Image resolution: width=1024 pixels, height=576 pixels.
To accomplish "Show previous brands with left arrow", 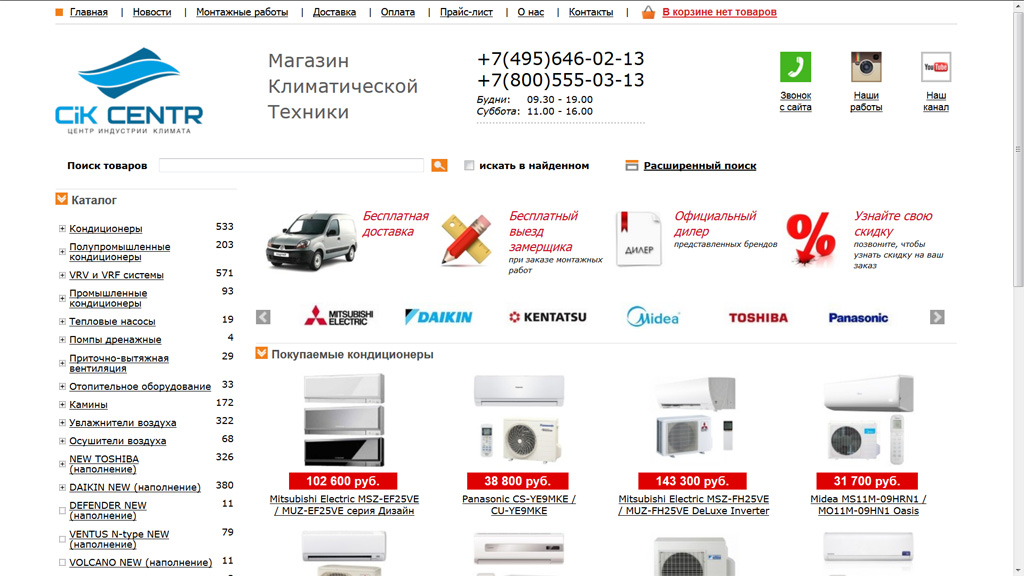I will (x=263, y=317).
